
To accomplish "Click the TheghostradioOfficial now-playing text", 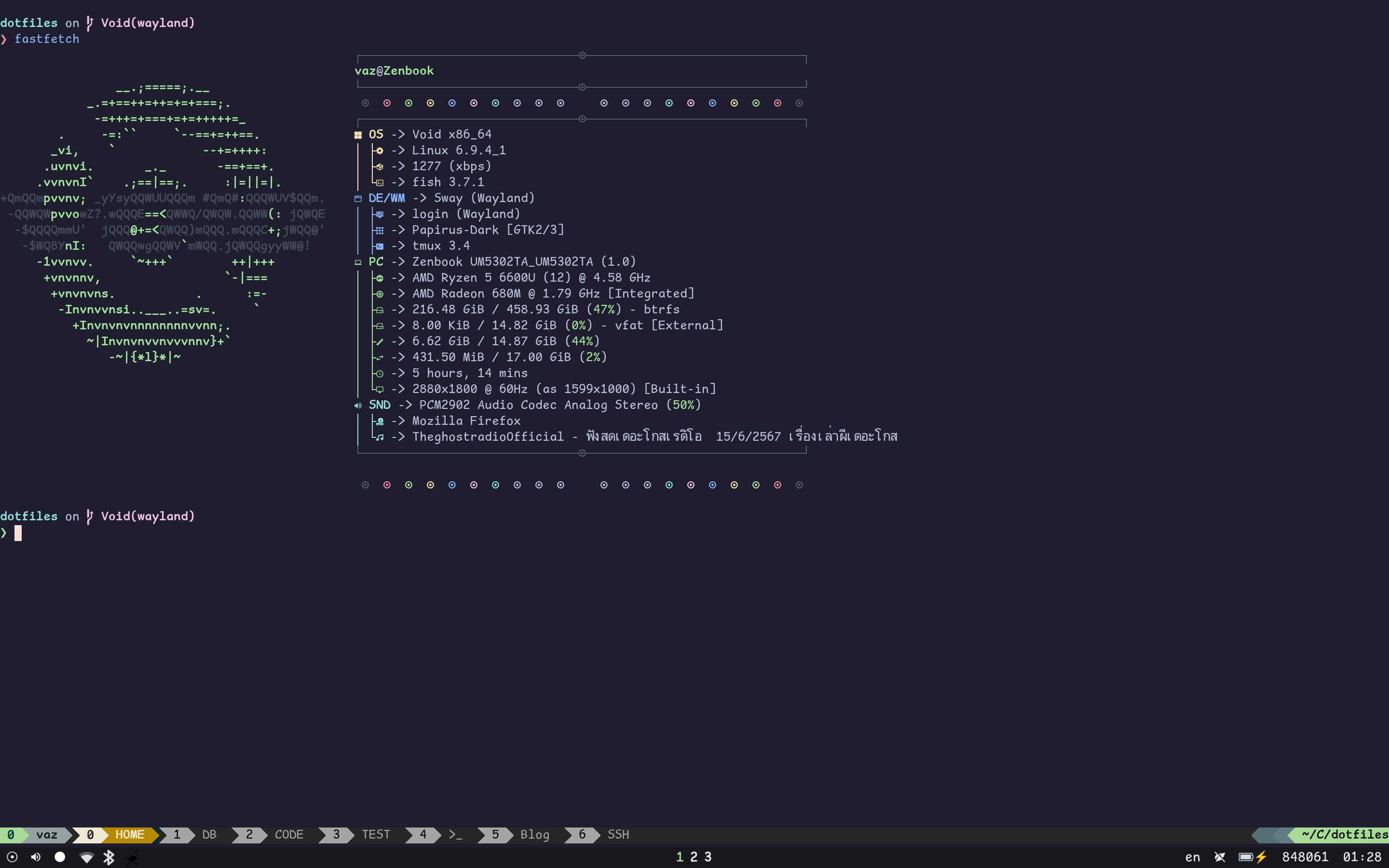I will [x=654, y=436].
